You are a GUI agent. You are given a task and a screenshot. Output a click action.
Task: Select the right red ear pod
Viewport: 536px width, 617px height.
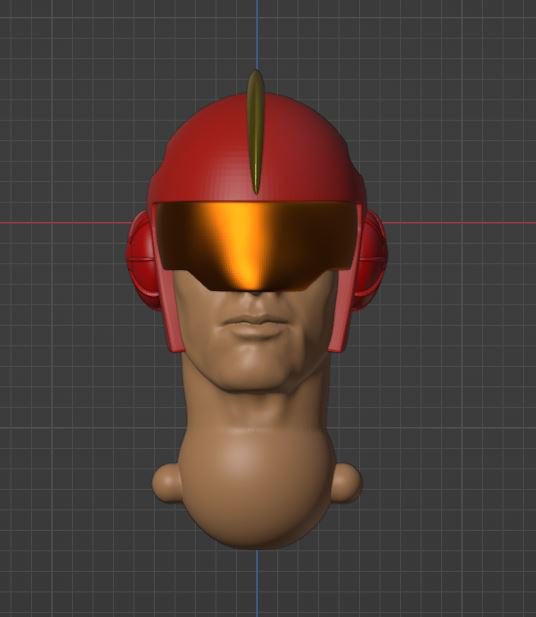coord(371,260)
